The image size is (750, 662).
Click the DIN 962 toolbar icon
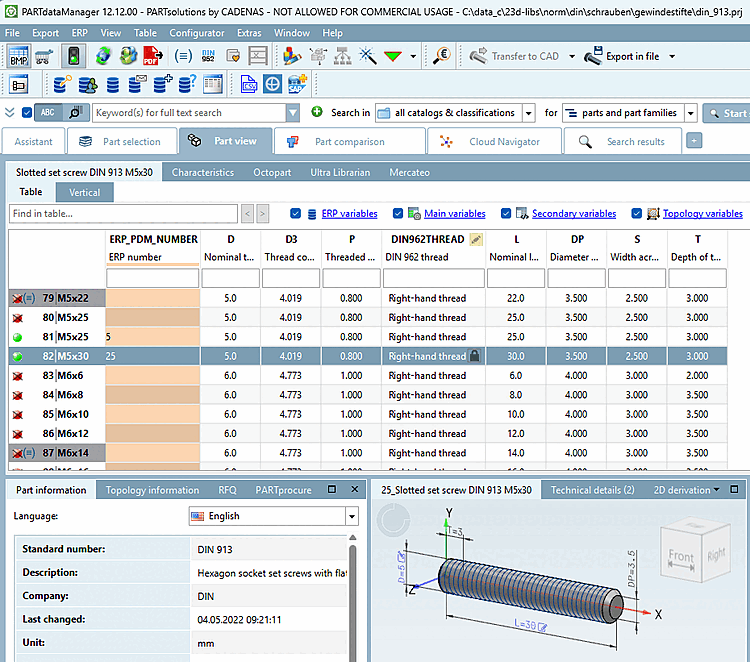pyautogui.click(x=208, y=56)
